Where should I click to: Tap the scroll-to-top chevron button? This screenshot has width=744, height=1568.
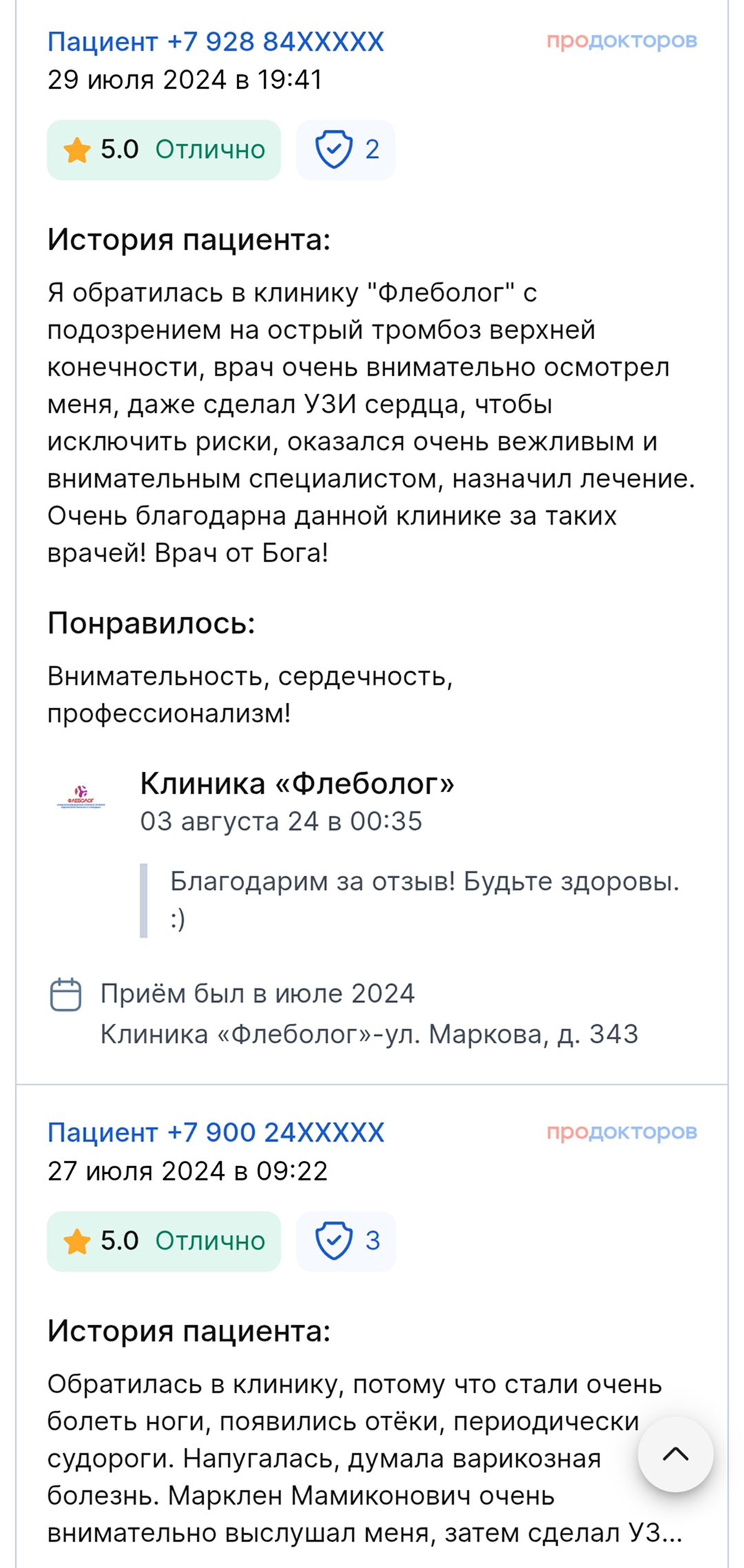tap(675, 1454)
